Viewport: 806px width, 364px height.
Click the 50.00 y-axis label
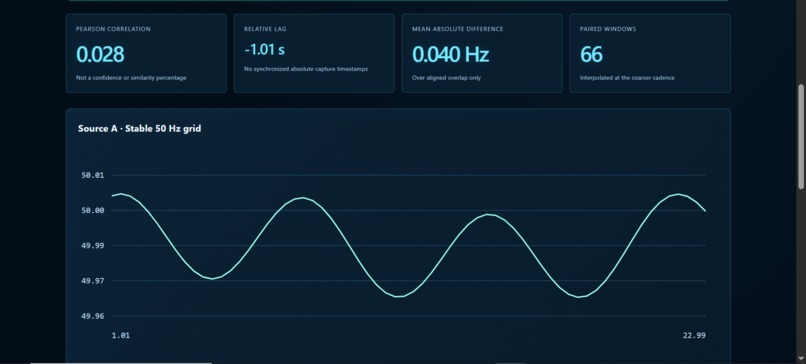tap(93, 210)
